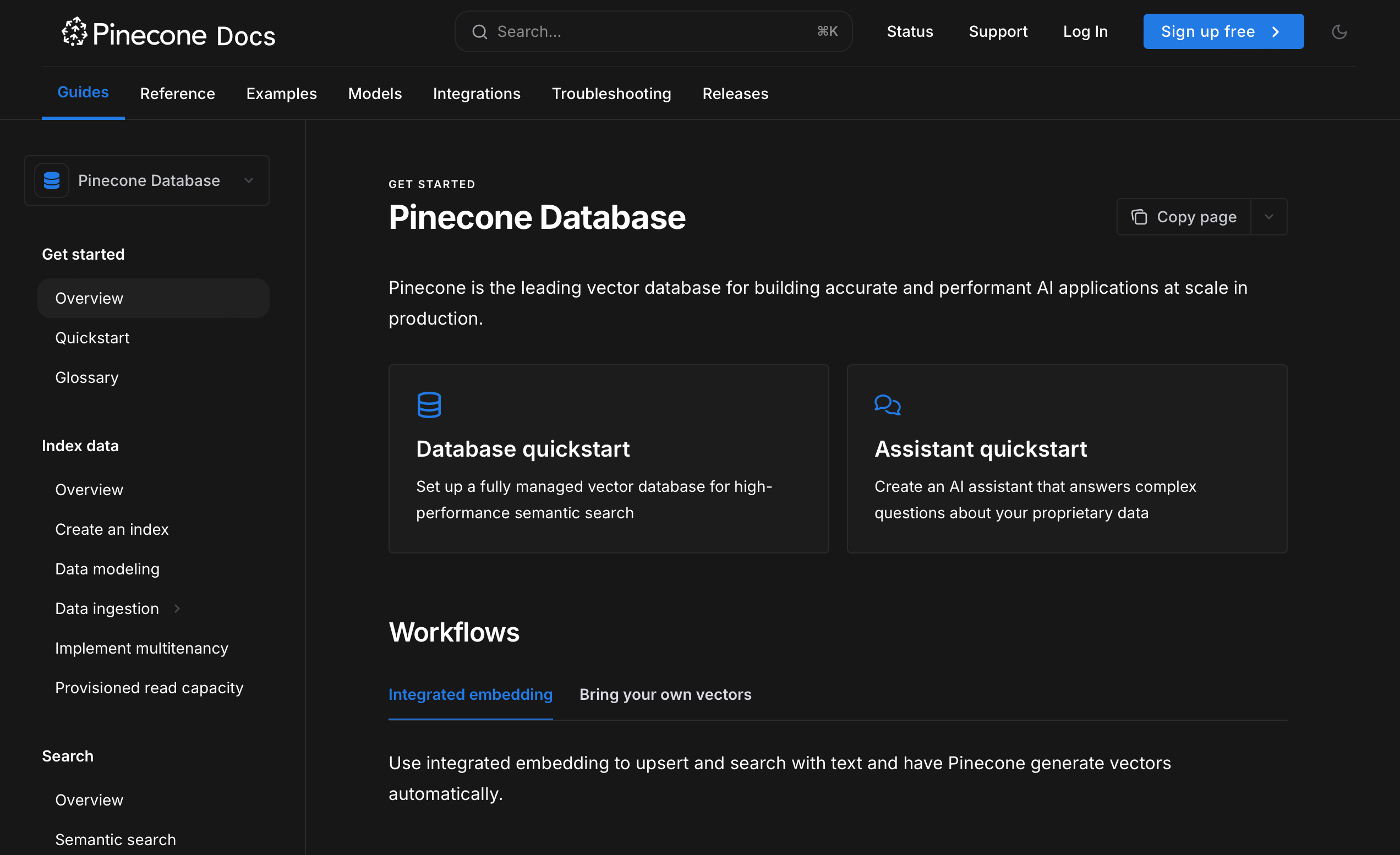
Task: Expand the Copy page options arrow
Action: (x=1269, y=216)
